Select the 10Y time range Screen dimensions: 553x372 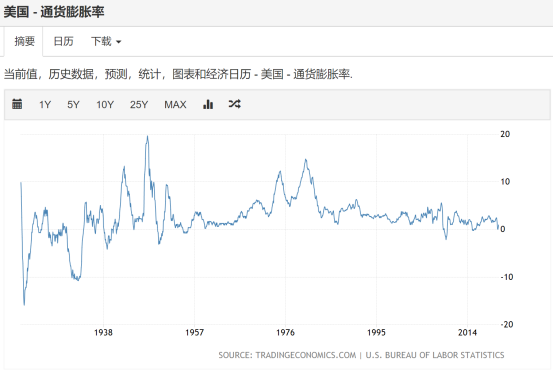pos(105,105)
